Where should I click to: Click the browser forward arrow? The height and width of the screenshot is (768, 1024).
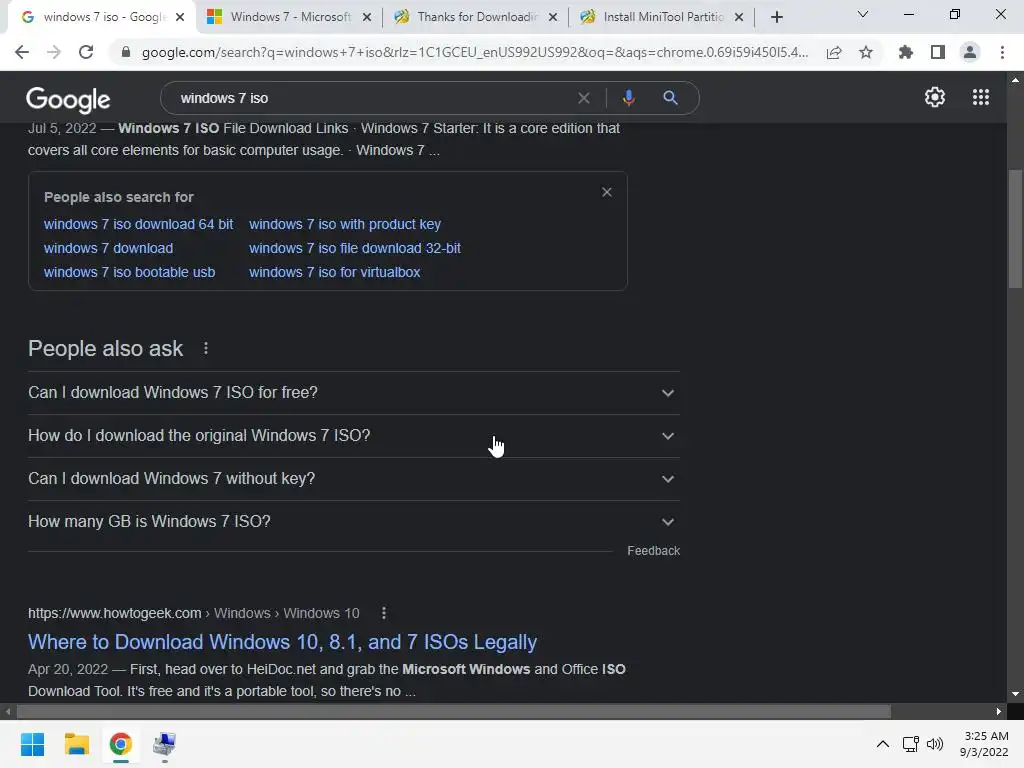tap(54, 52)
